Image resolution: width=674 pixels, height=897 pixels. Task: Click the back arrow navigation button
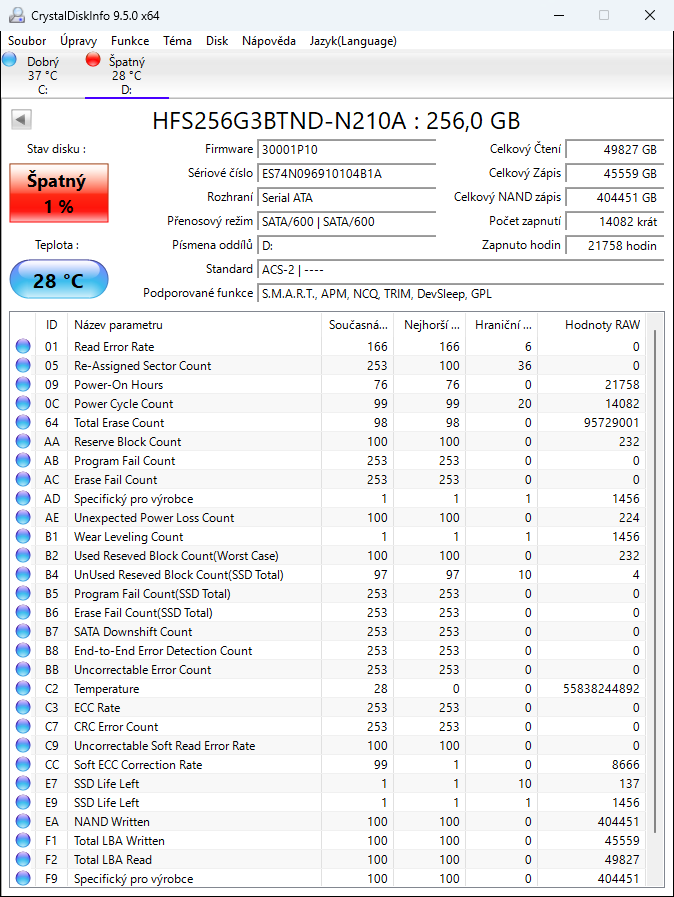coord(22,118)
